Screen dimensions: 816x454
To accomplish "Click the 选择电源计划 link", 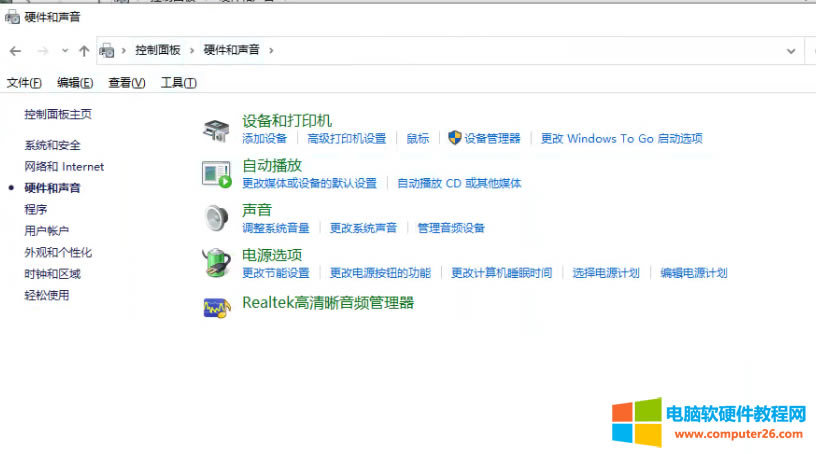I will point(606,273).
